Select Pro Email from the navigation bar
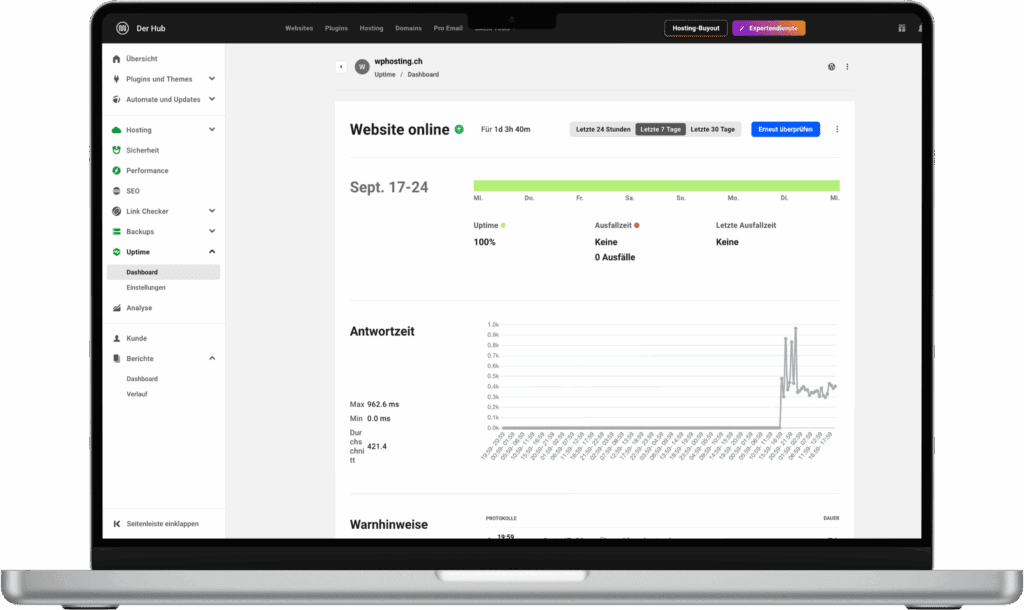Viewport: 1024px width, 610px height. click(x=448, y=28)
